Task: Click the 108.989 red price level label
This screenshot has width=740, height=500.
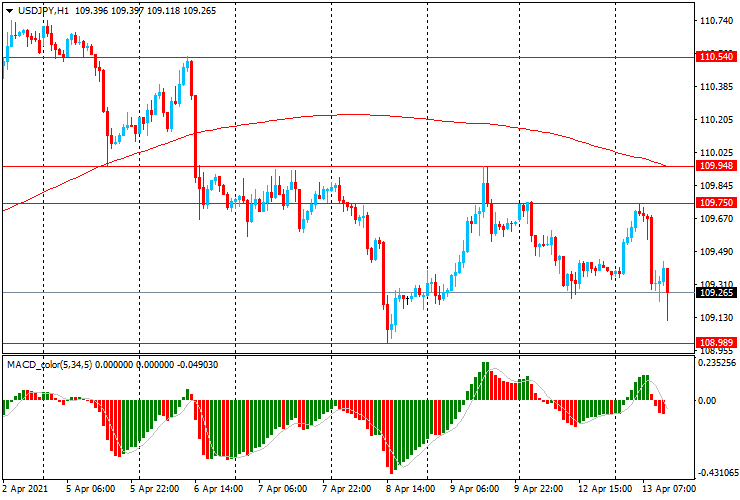Action: (716, 343)
